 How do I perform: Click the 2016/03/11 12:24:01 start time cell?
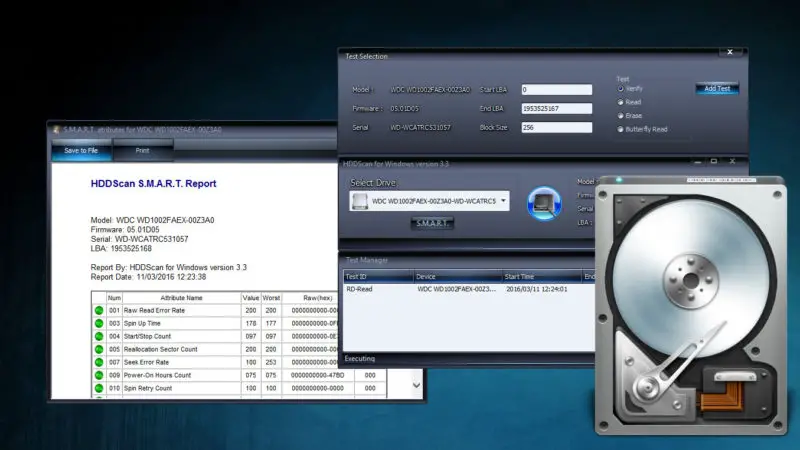tap(536, 289)
